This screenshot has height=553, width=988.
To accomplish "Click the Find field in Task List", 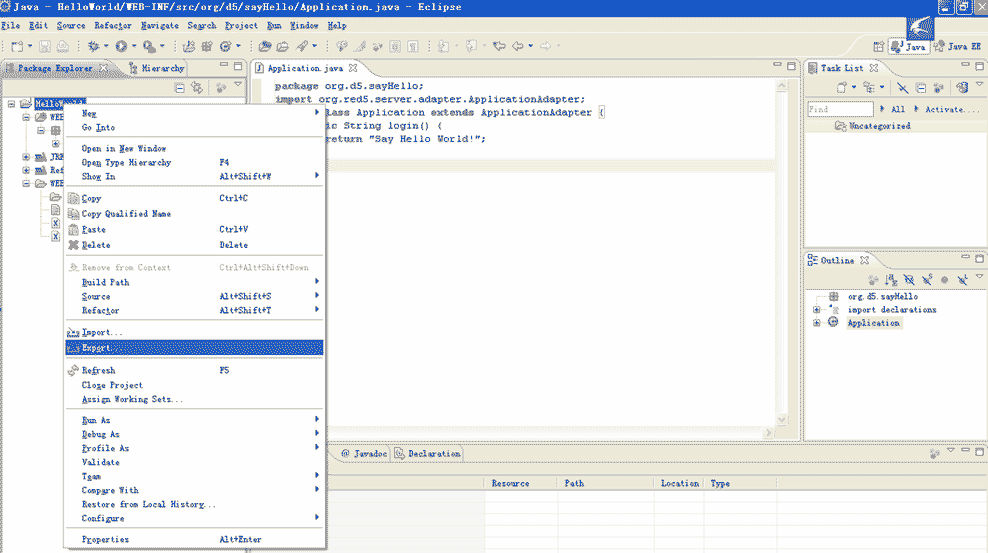I will click(x=841, y=109).
